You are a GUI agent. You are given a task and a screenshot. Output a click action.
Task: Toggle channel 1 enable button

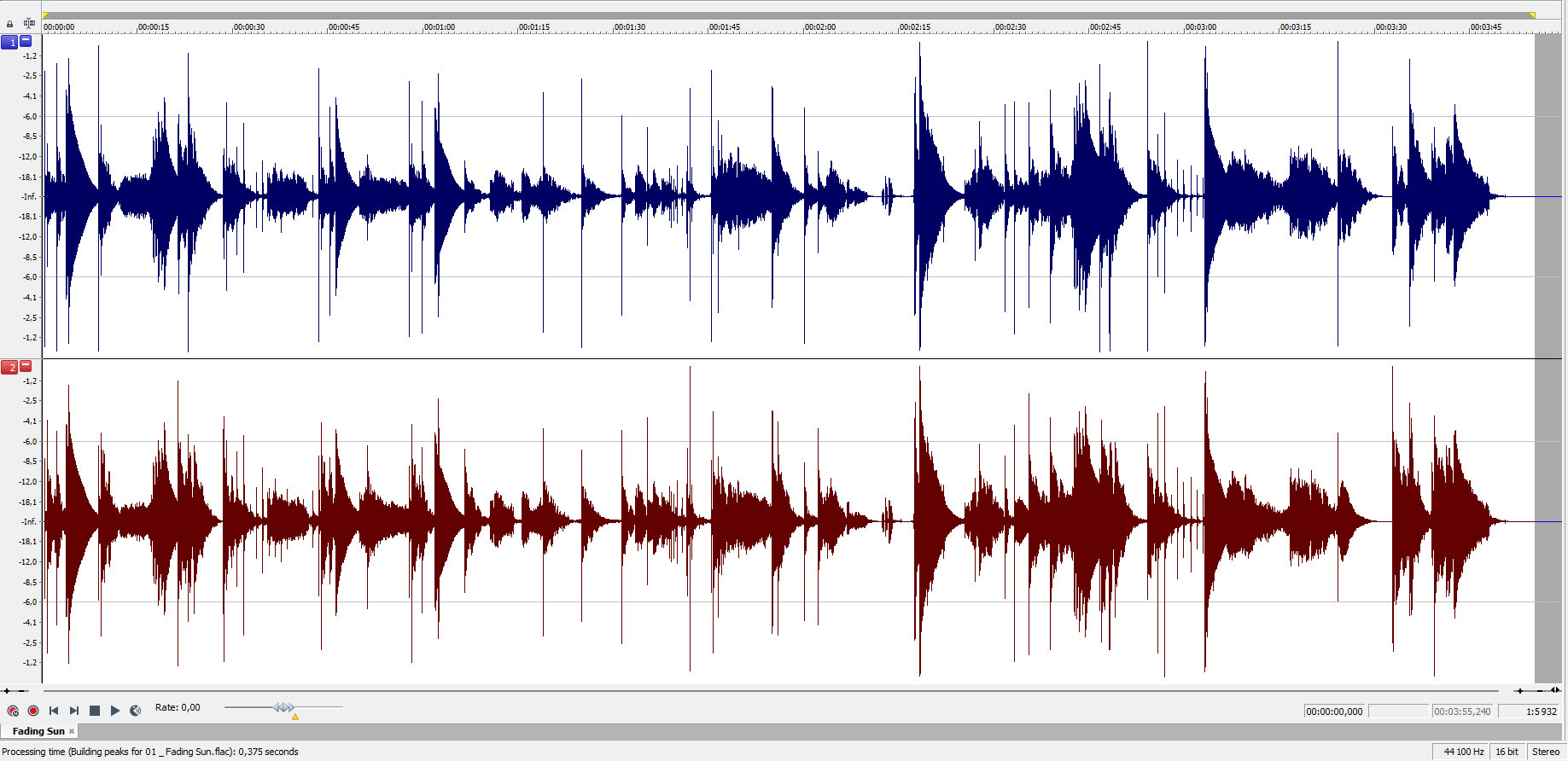pyautogui.click(x=9, y=42)
